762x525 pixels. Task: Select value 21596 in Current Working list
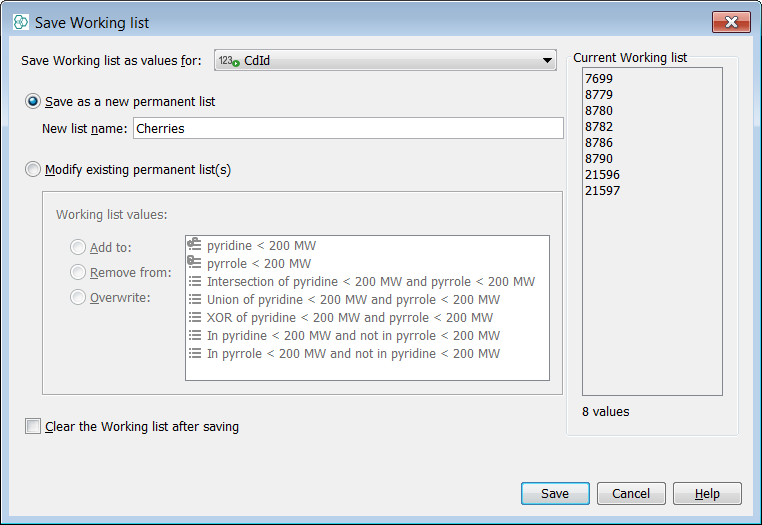pos(603,174)
